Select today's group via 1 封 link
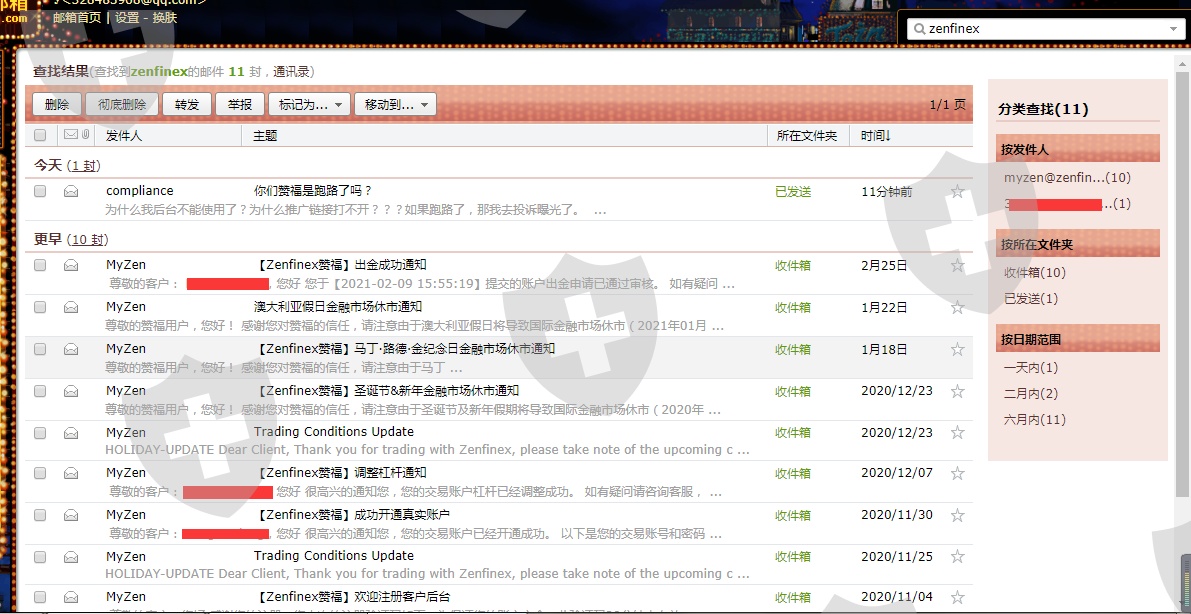 coord(84,165)
